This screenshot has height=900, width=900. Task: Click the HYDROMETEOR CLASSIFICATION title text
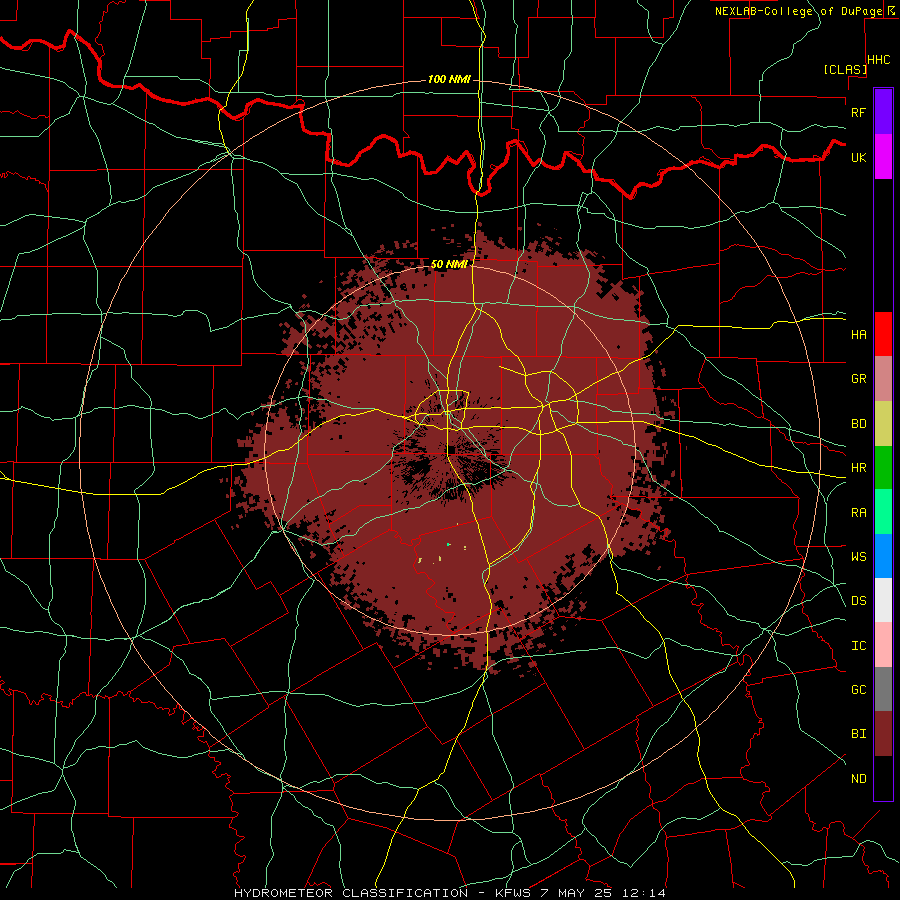(351, 893)
